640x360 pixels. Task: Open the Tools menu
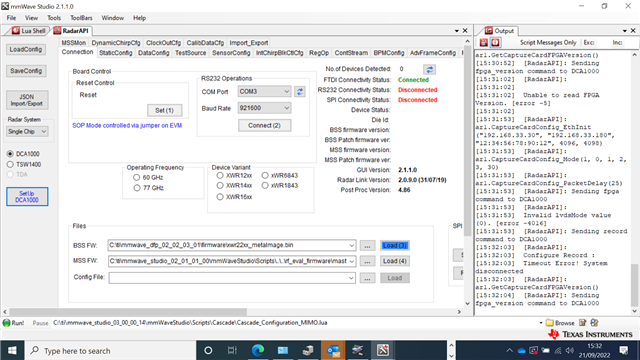point(54,18)
